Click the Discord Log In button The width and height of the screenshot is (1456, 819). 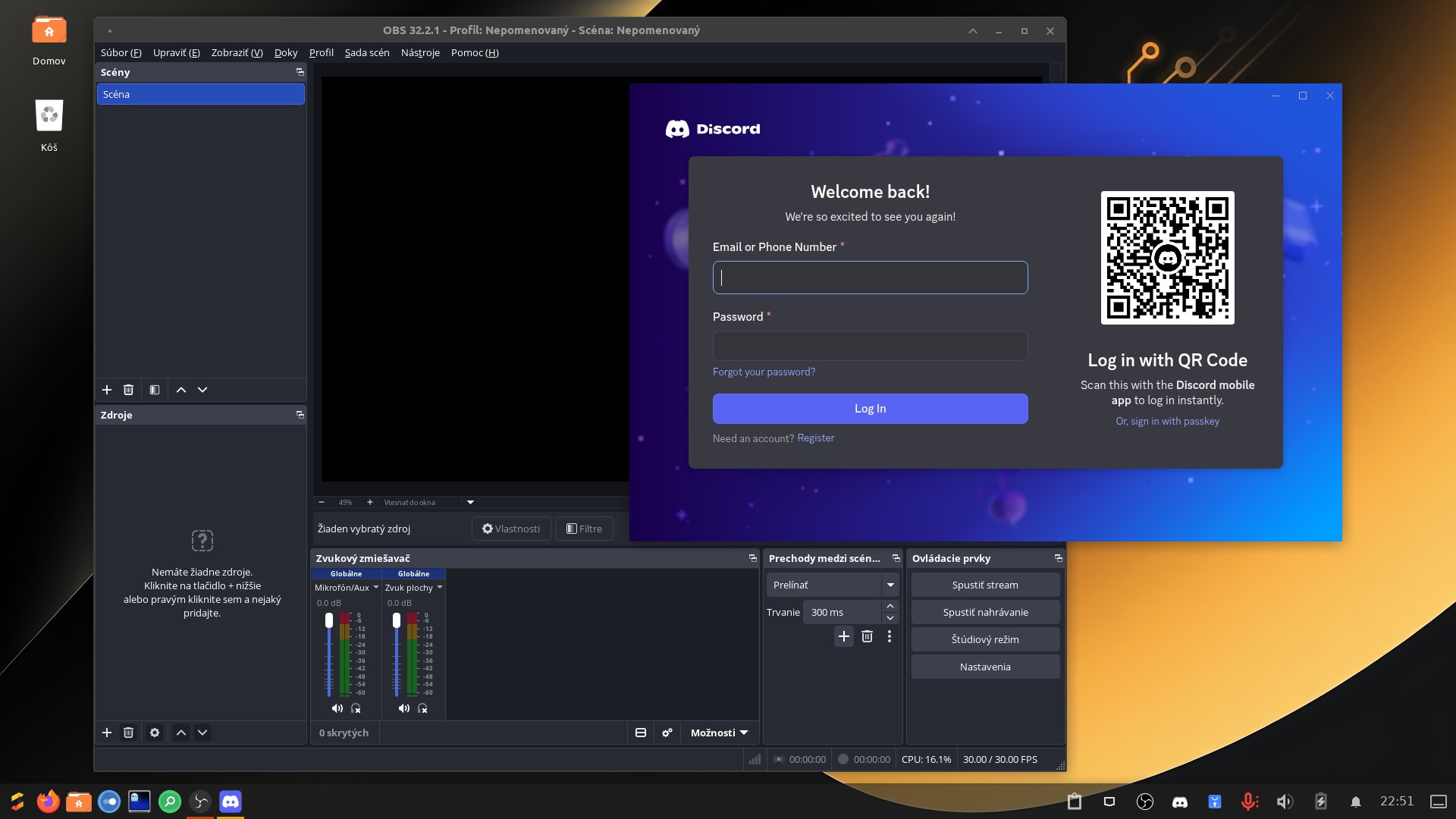(x=870, y=409)
